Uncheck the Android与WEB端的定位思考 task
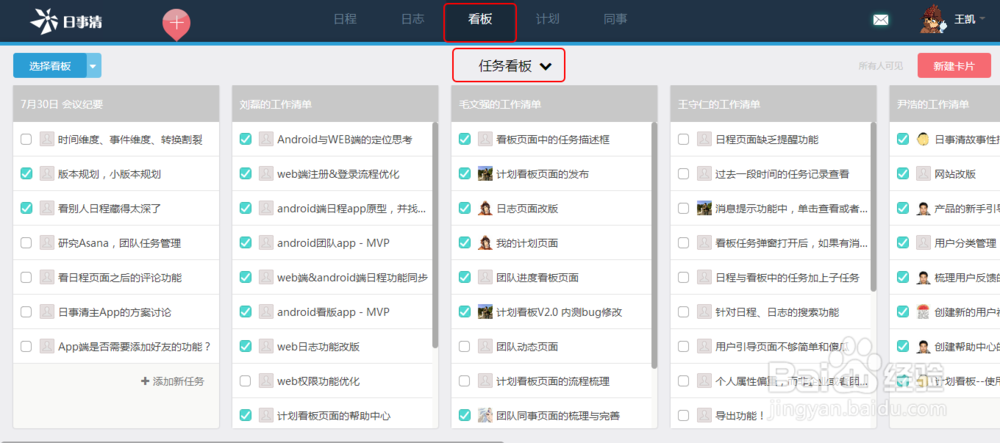The width and height of the screenshot is (1000, 443). (246, 139)
